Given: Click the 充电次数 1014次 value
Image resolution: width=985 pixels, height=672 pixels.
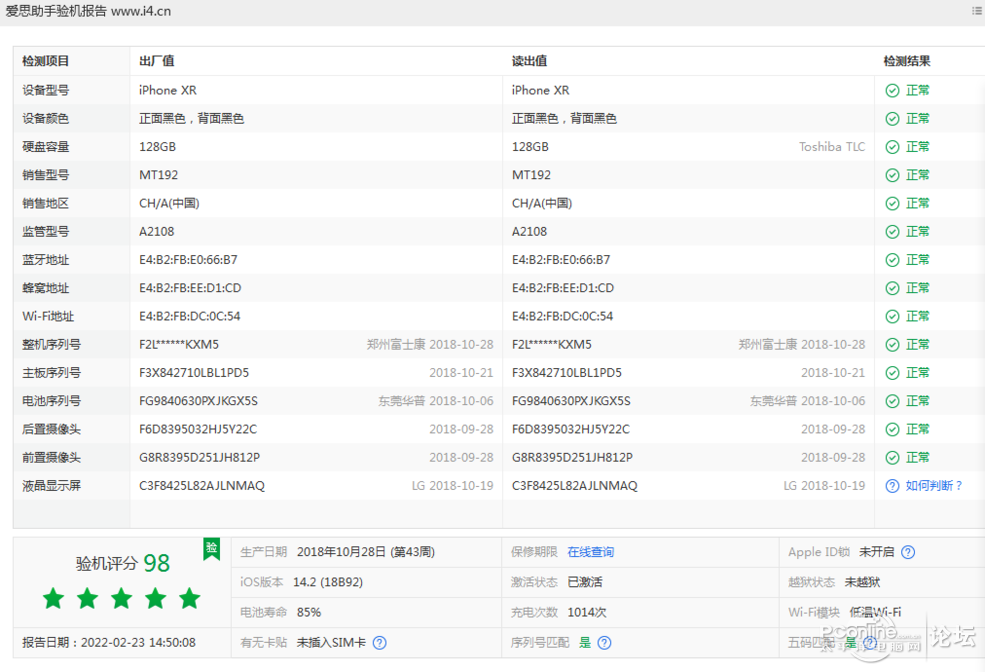Looking at the screenshot, I should click(x=587, y=612).
